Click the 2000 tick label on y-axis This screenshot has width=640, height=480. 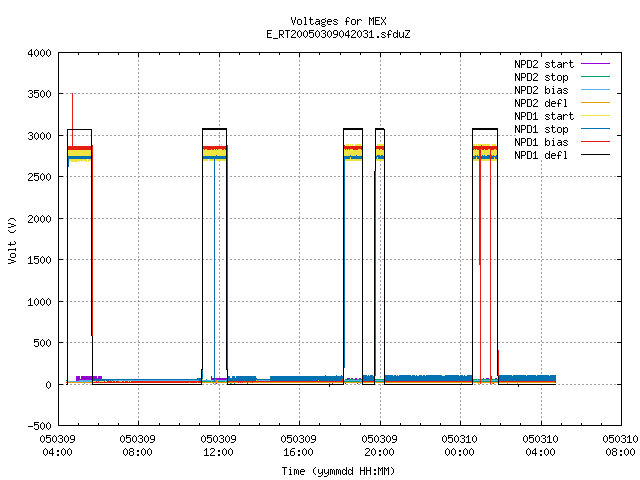tap(40, 219)
